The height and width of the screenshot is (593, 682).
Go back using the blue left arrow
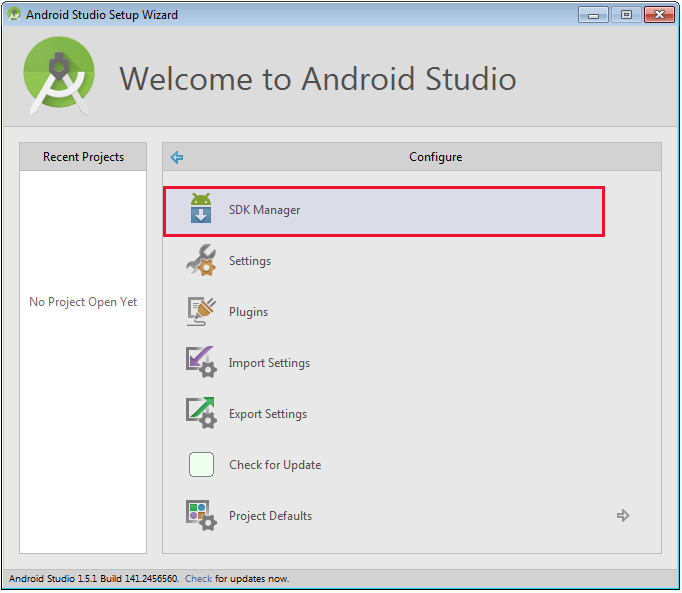[177, 157]
